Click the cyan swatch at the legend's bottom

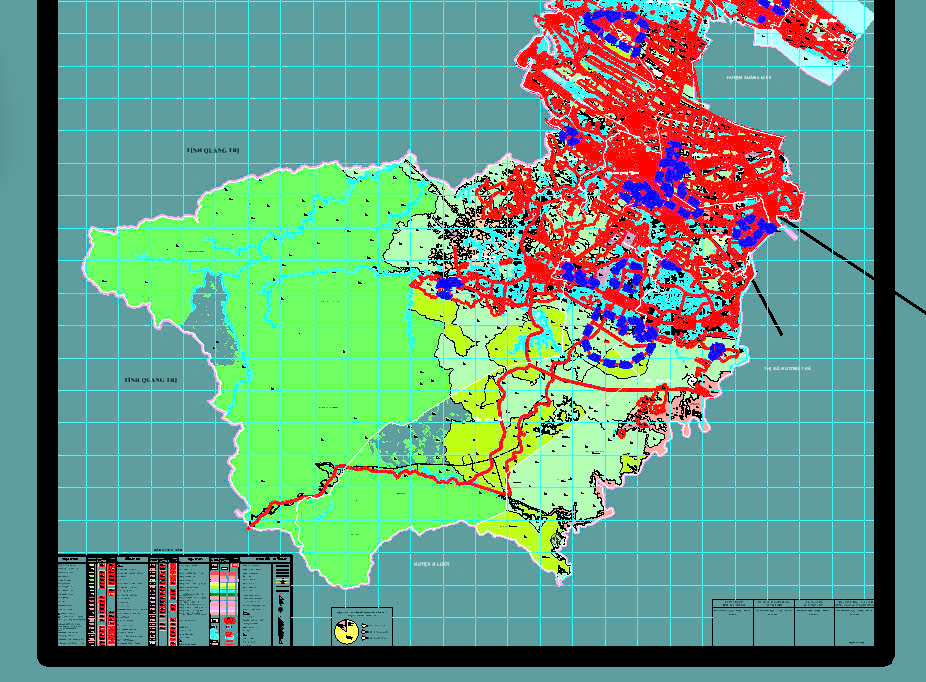click(215, 634)
